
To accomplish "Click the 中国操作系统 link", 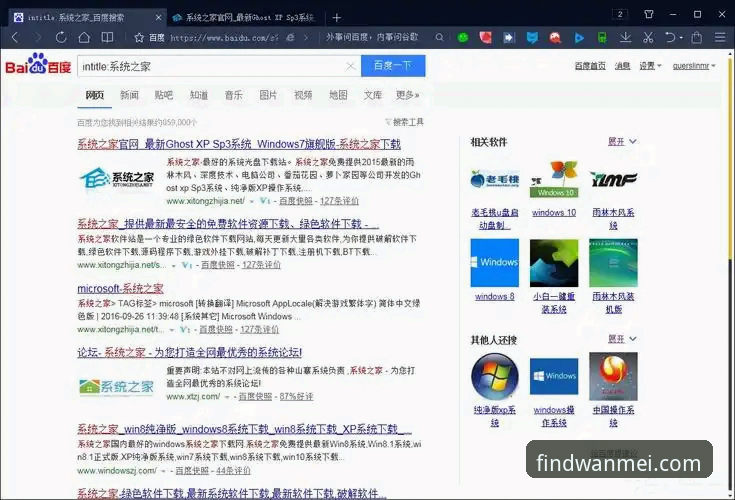I will tap(613, 416).
